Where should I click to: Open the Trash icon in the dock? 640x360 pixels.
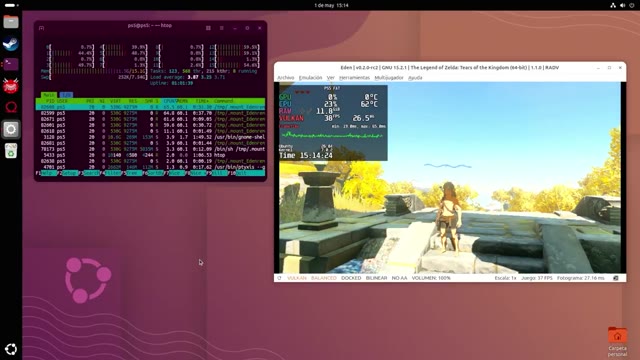(11, 151)
